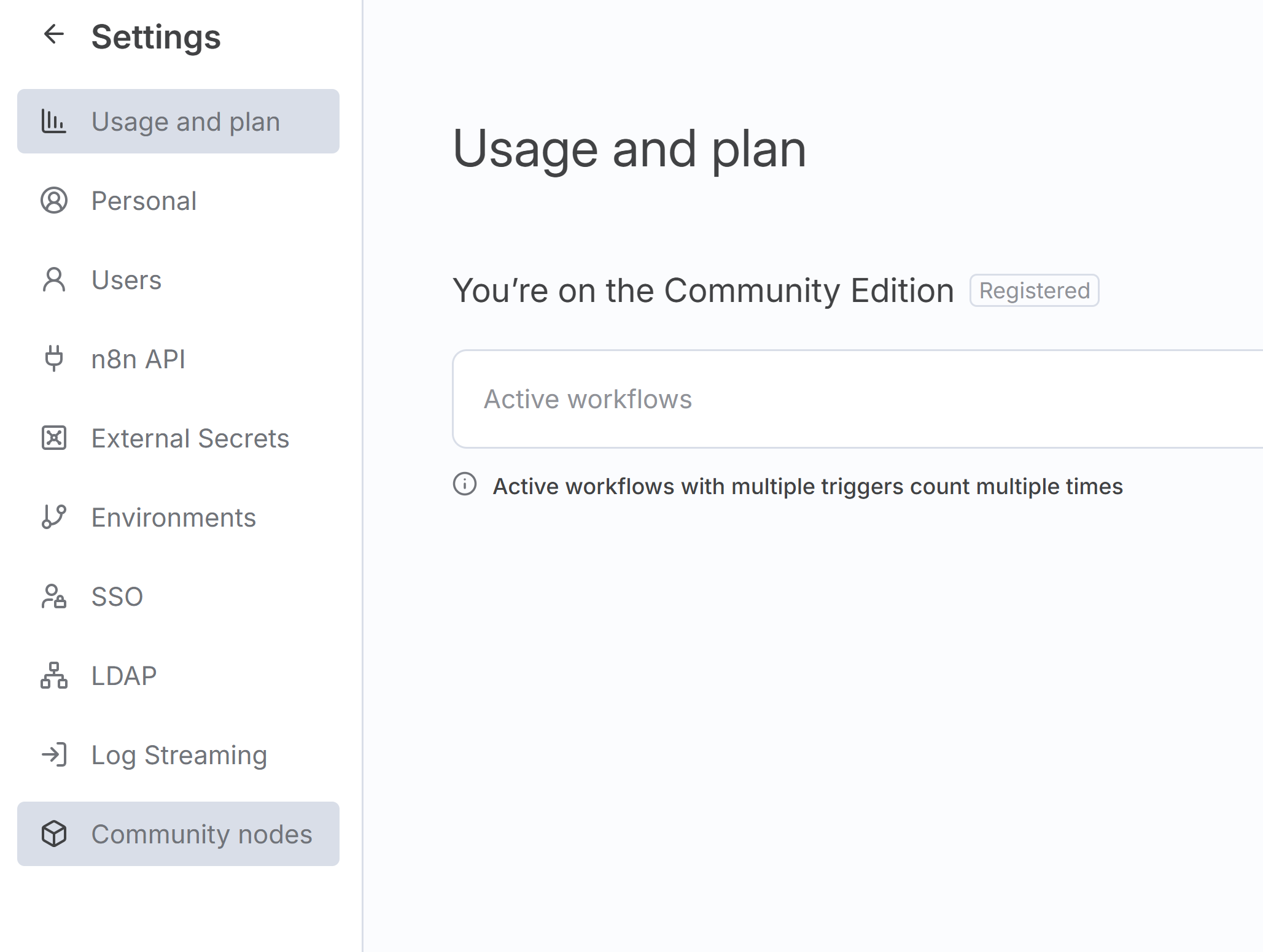
Task: Click the back arrow next to Settings
Action: (54, 34)
